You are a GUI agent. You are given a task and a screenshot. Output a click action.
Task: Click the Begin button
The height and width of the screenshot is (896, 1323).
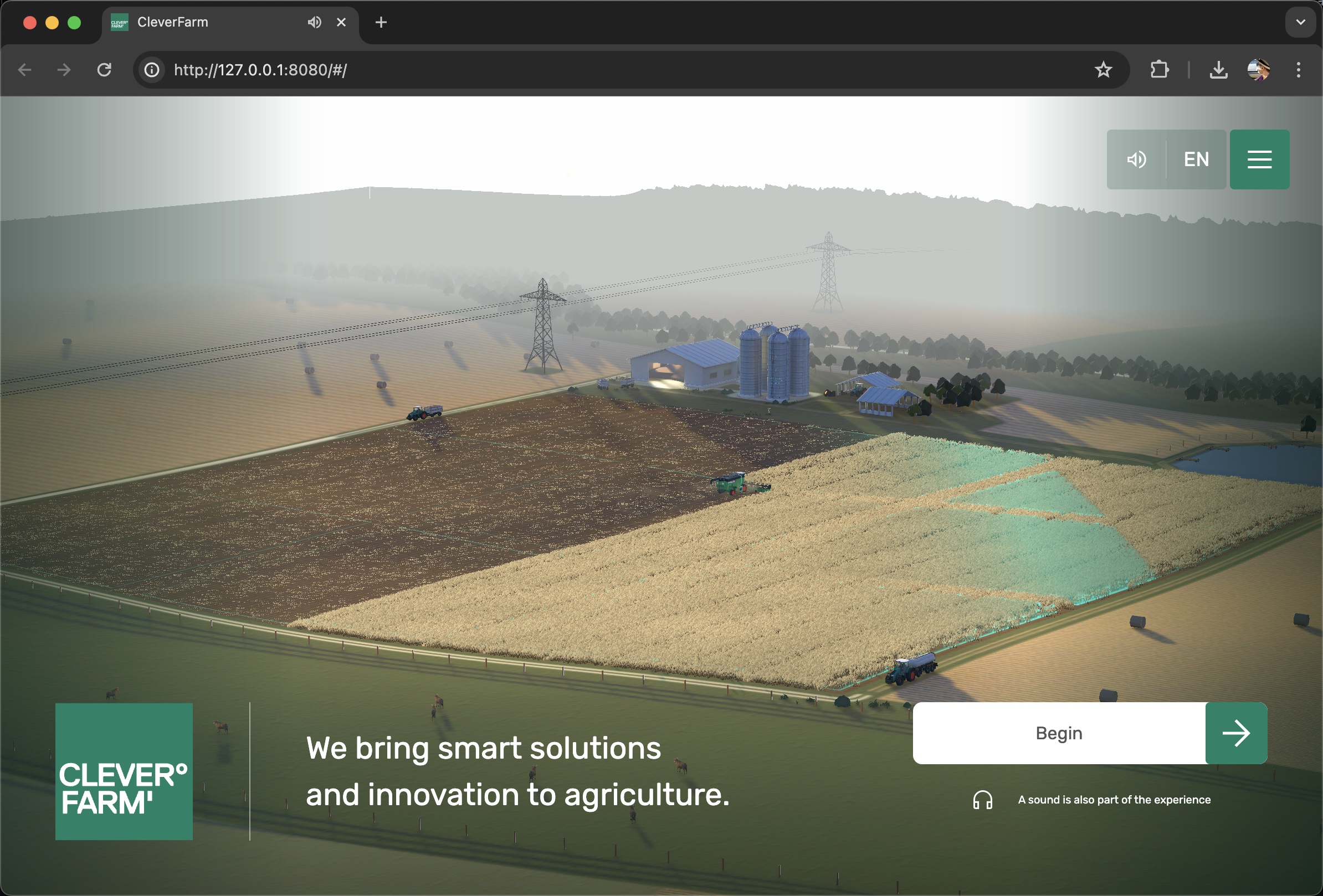[1059, 733]
